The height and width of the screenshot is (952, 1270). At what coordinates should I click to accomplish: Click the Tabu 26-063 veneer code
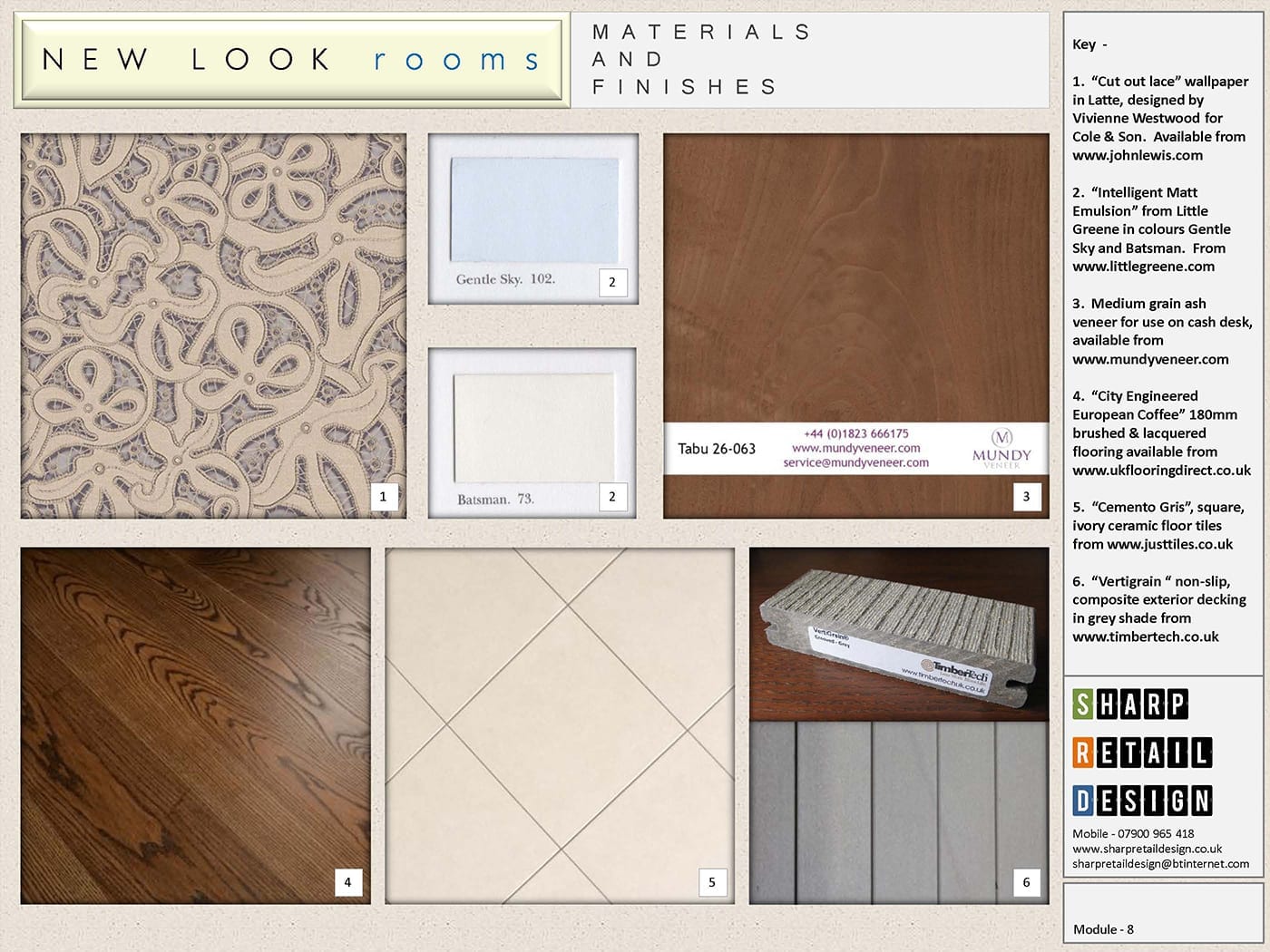coord(717,449)
